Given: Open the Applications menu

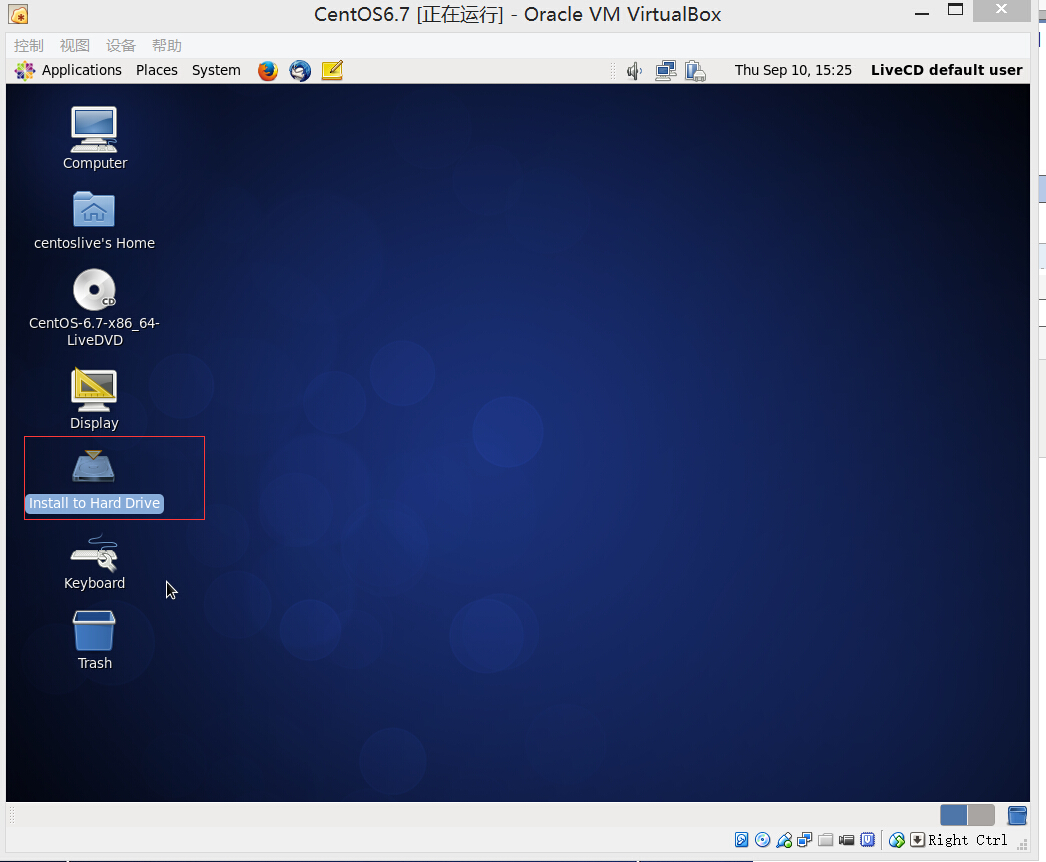Looking at the screenshot, I should (x=69, y=70).
